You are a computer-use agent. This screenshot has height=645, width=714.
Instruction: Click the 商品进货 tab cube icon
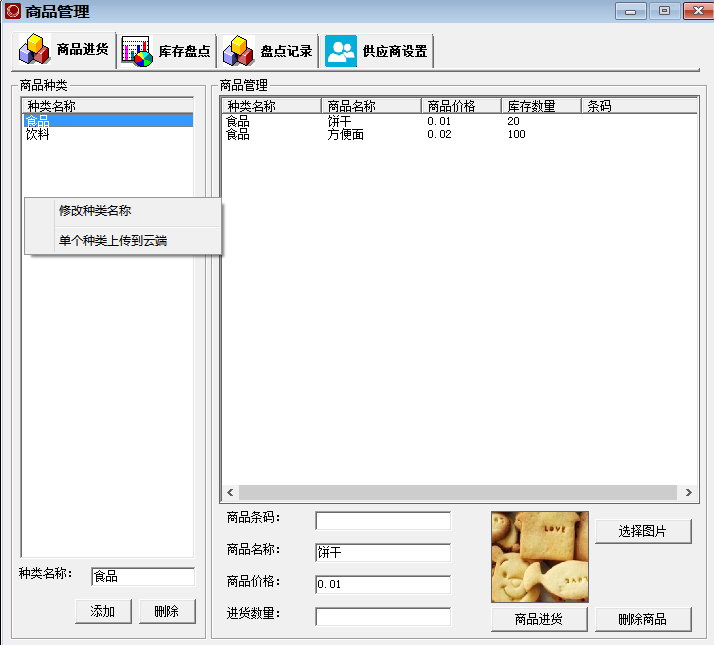(x=35, y=50)
